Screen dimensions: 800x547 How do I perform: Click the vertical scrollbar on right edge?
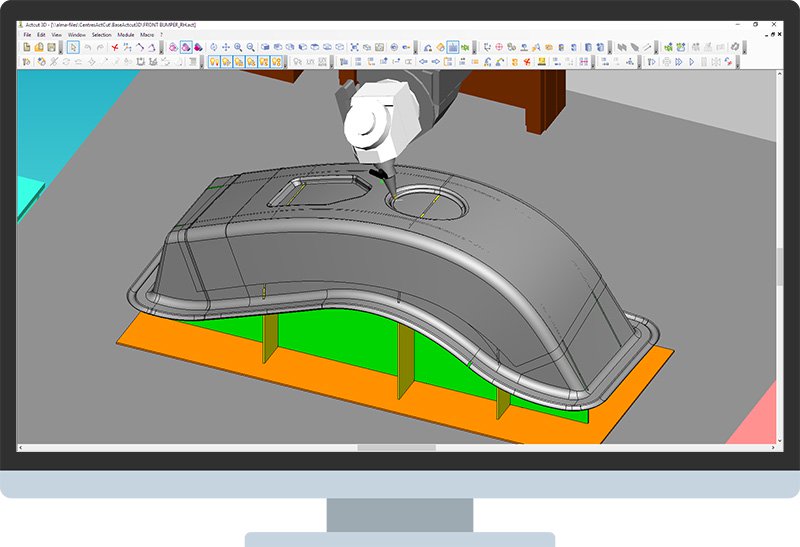pyautogui.click(x=779, y=265)
